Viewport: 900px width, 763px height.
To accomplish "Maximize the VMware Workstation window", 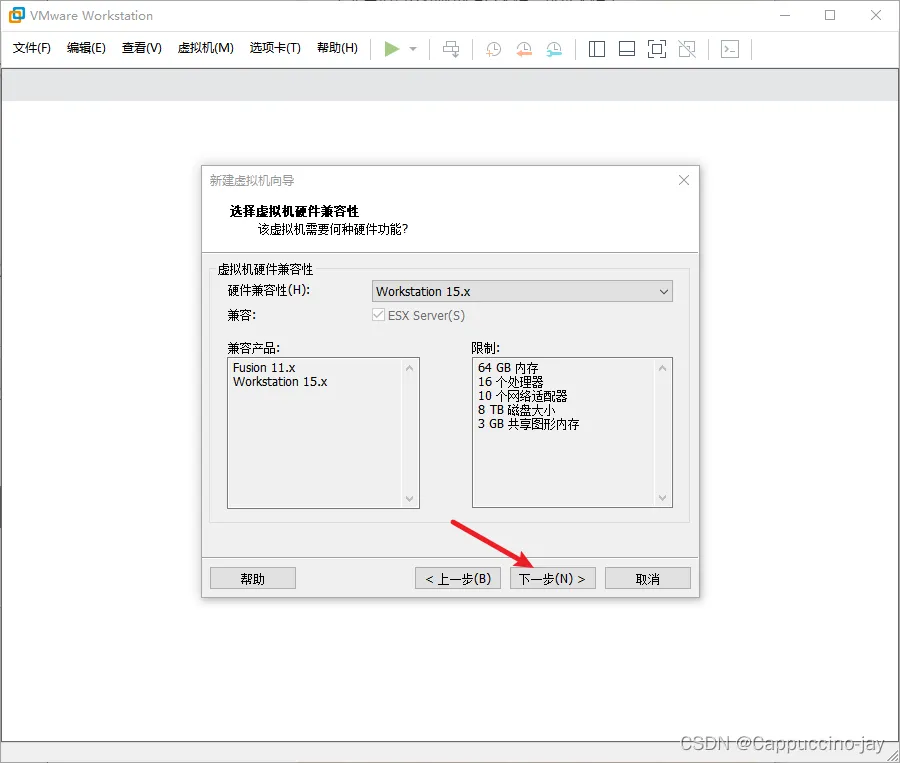I will coord(830,16).
